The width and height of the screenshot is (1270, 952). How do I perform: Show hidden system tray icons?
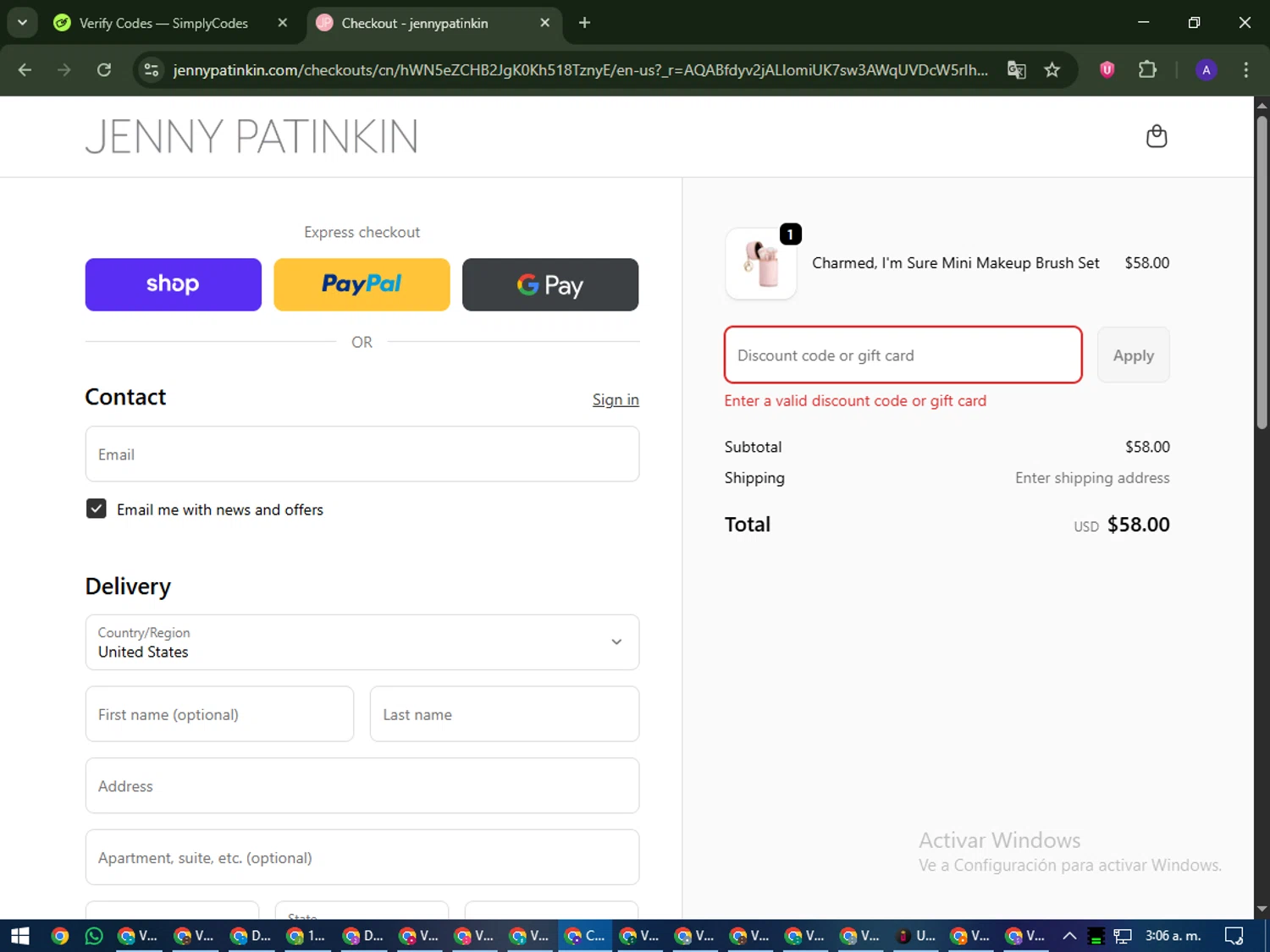point(1069,936)
